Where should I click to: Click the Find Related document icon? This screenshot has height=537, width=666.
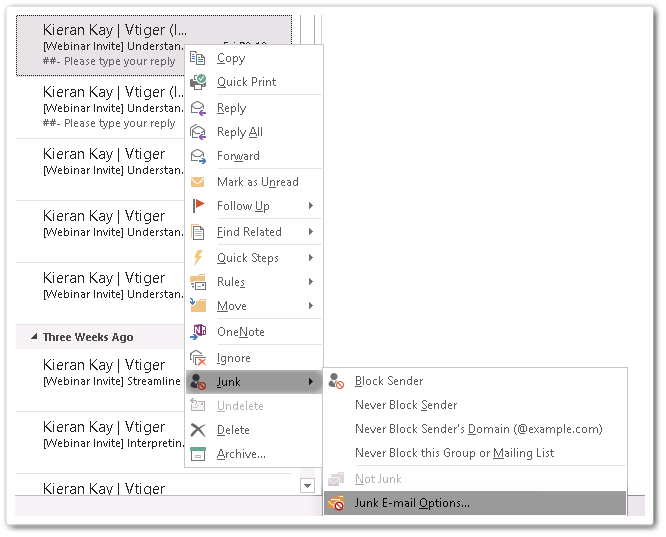[198, 232]
